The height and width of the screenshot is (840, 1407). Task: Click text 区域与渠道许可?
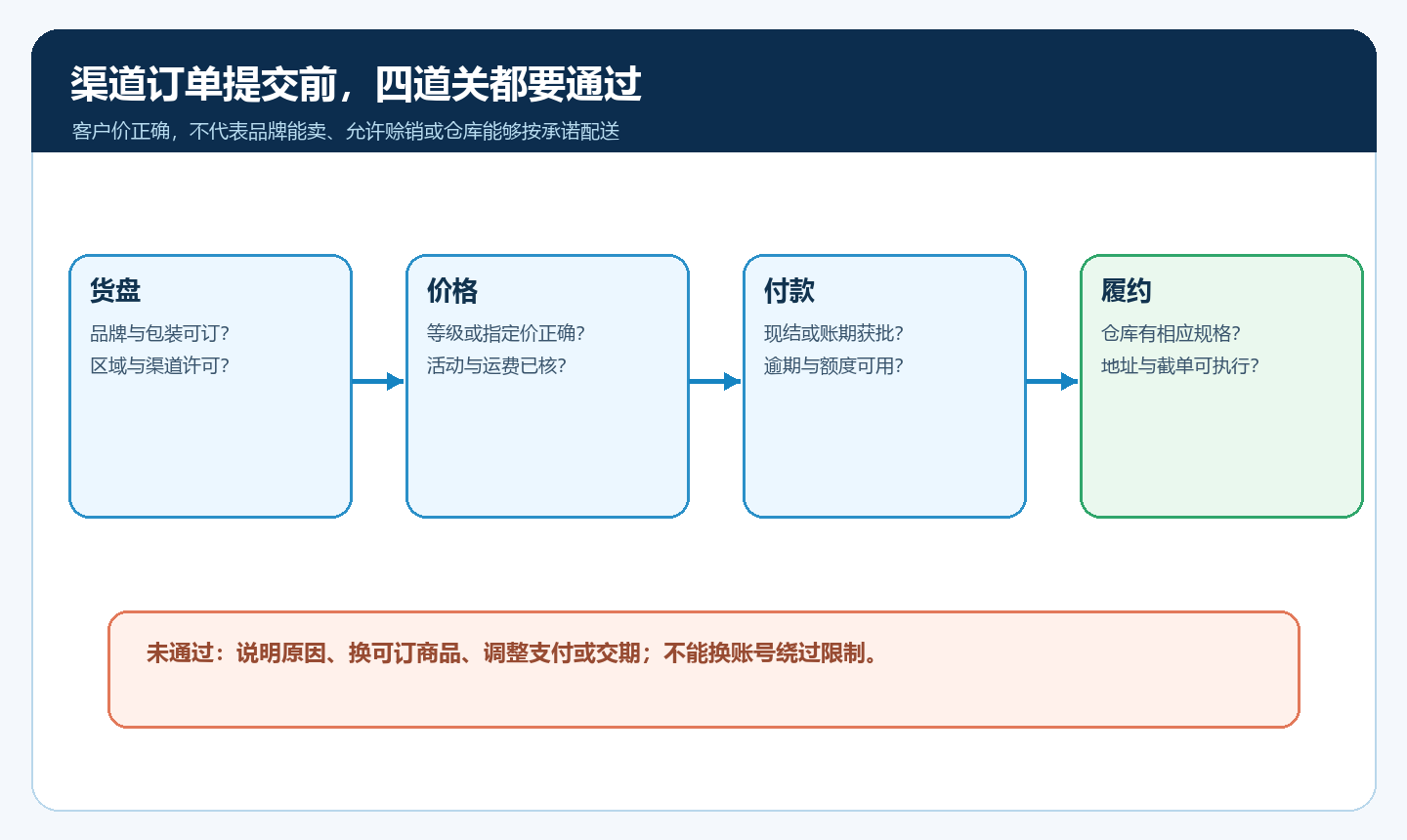(160, 365)
